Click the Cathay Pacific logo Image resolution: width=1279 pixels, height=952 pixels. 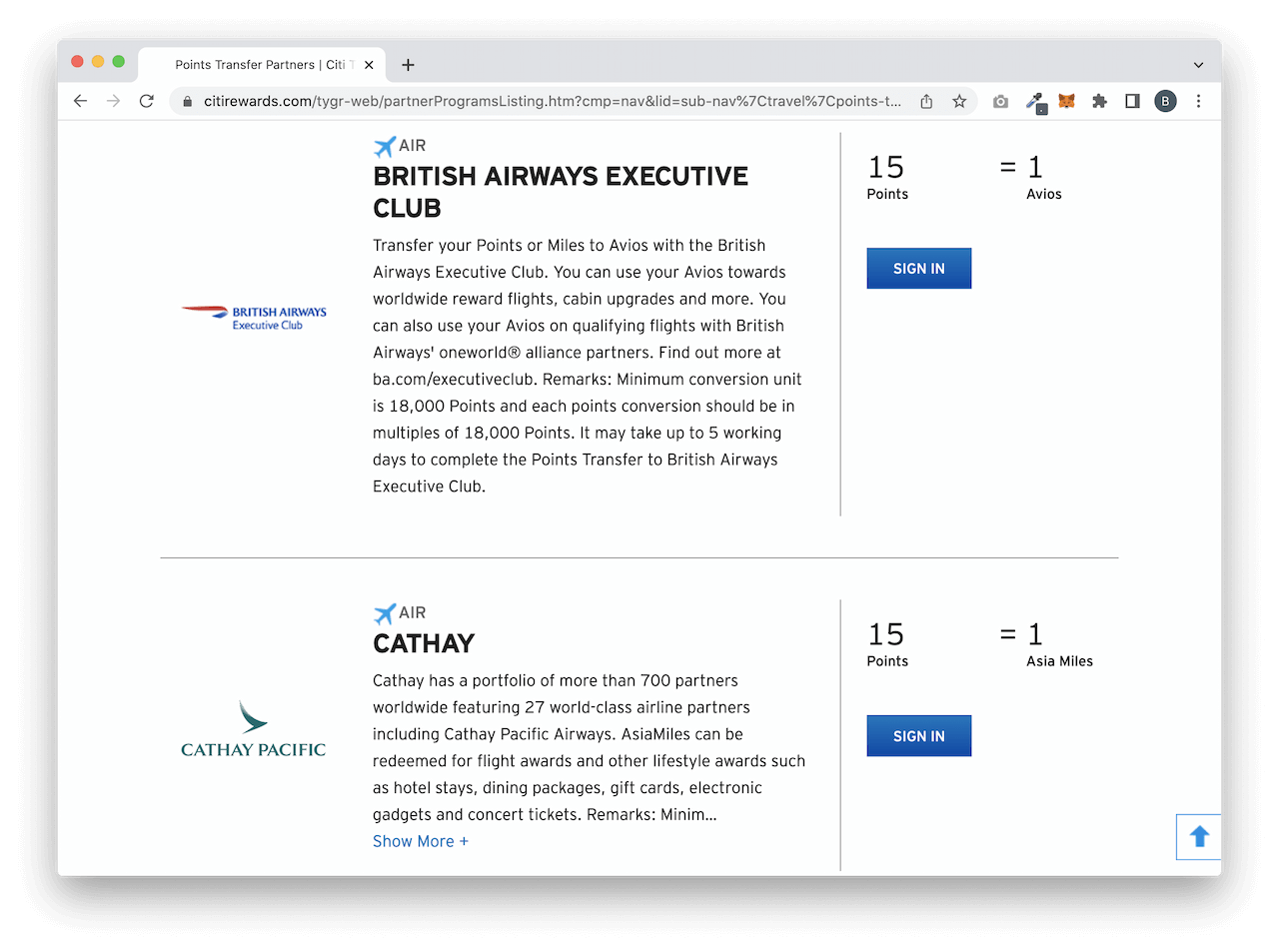pos(254,730)
